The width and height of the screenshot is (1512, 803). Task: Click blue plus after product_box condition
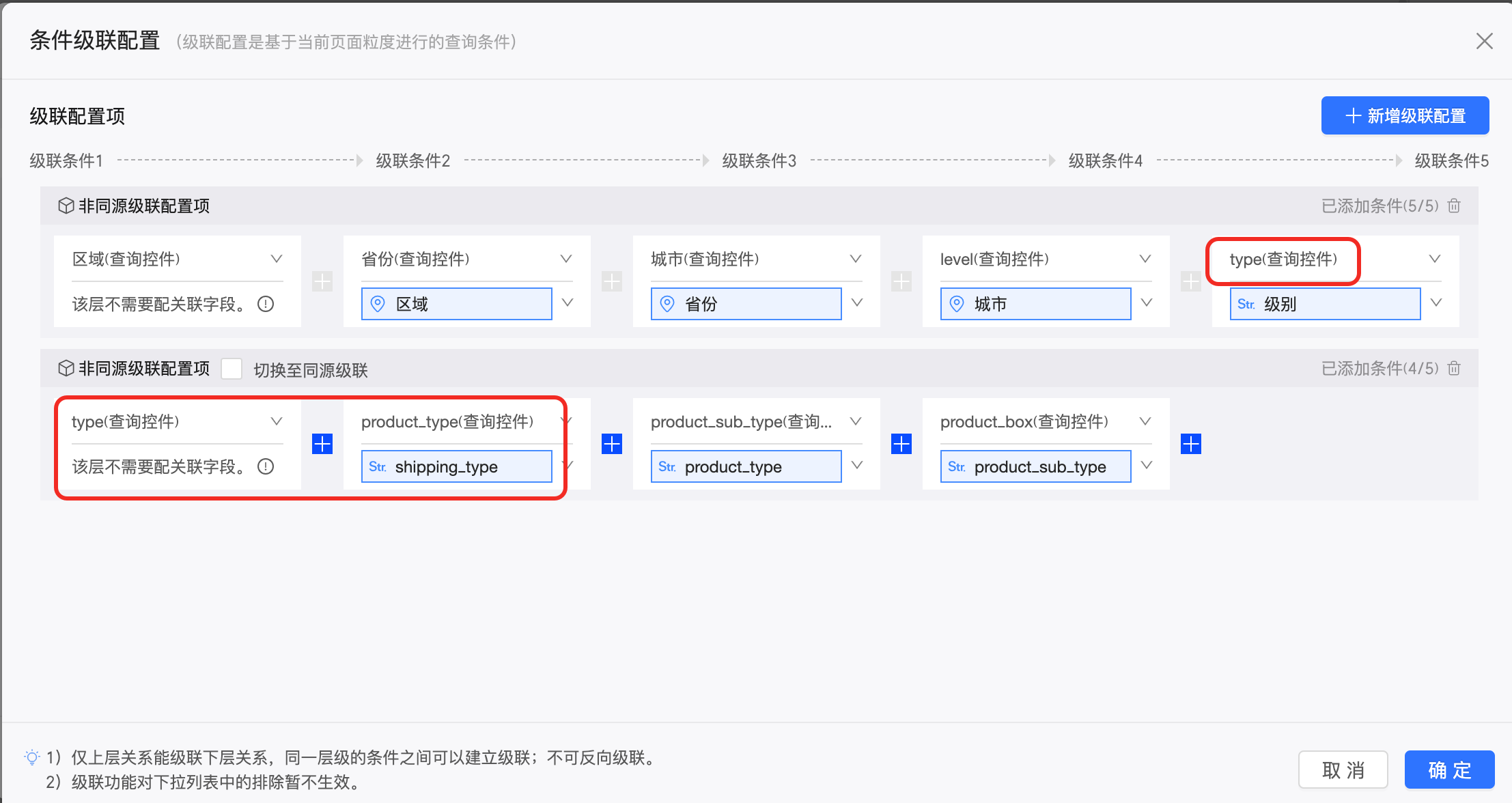[x=1191, y=444]
